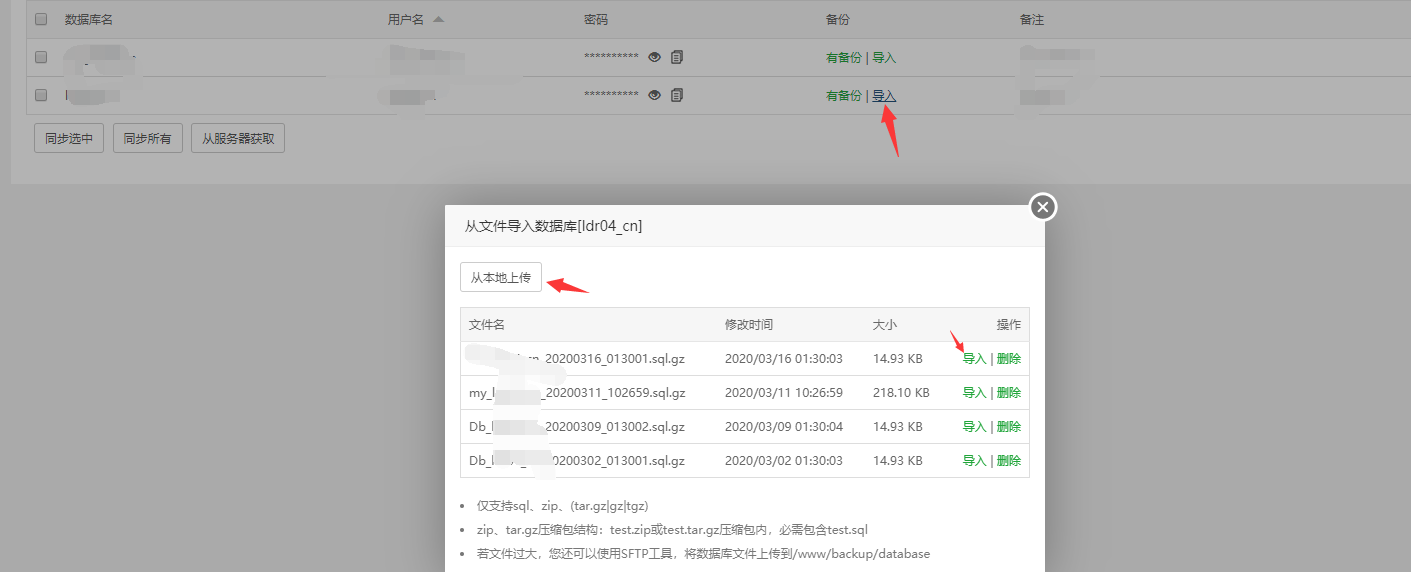Click 从本地上传 upload button
This screenshot has width=1411, height=572.
(x=501, y=278)
